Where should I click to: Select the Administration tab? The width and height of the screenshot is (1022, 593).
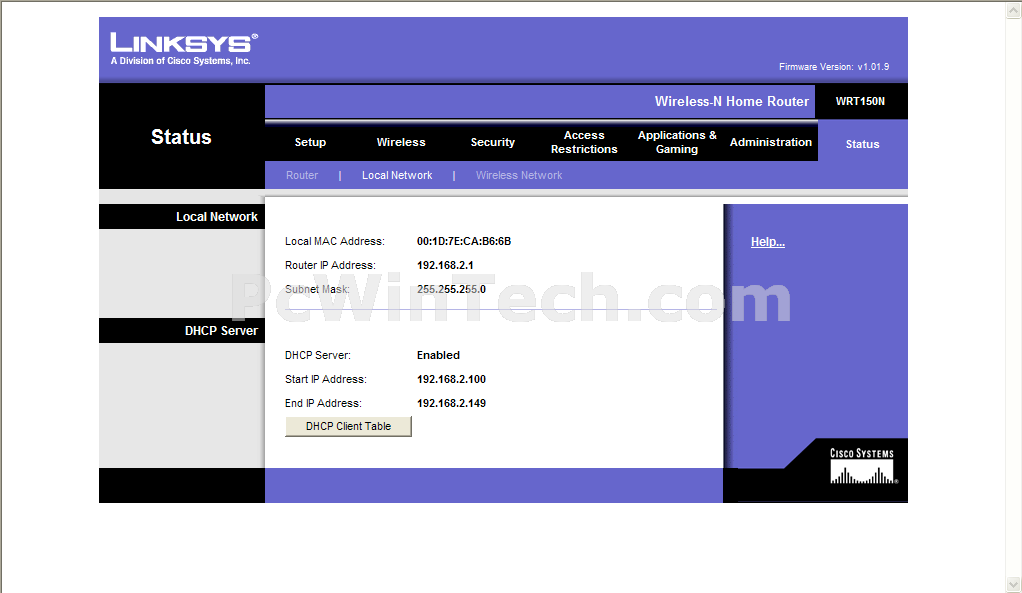tap(770, 142)
